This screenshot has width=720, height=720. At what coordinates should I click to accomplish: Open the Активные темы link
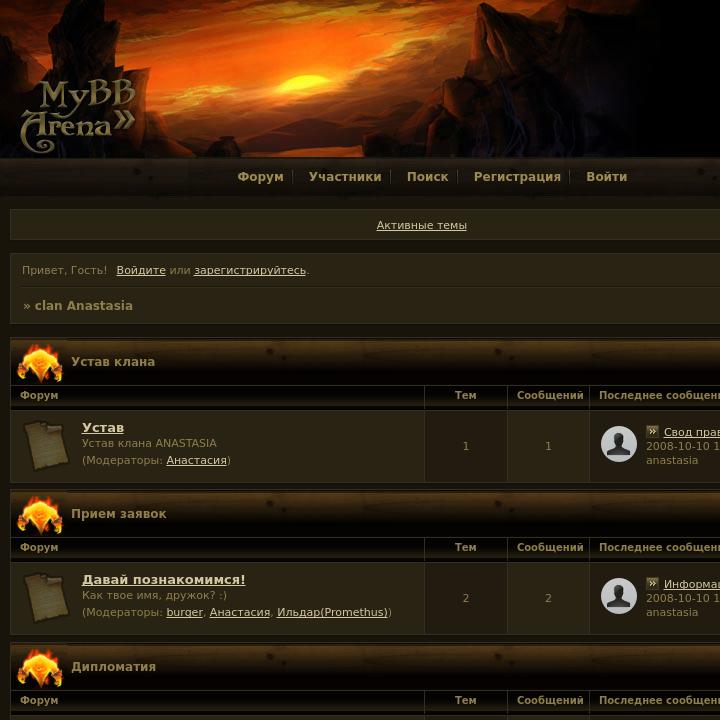[x=422, y=225]
